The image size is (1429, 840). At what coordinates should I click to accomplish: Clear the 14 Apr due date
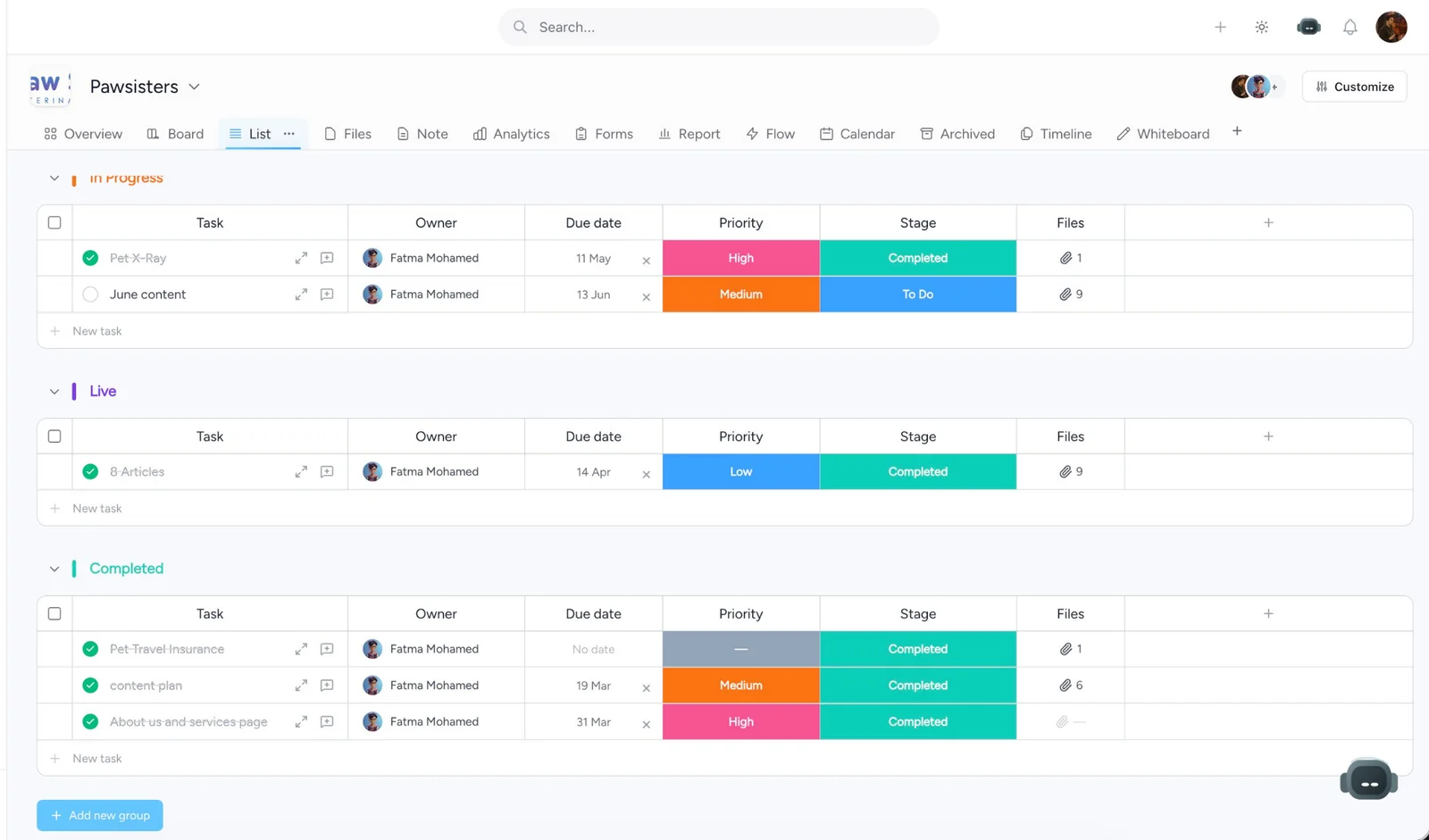point(646,475)
